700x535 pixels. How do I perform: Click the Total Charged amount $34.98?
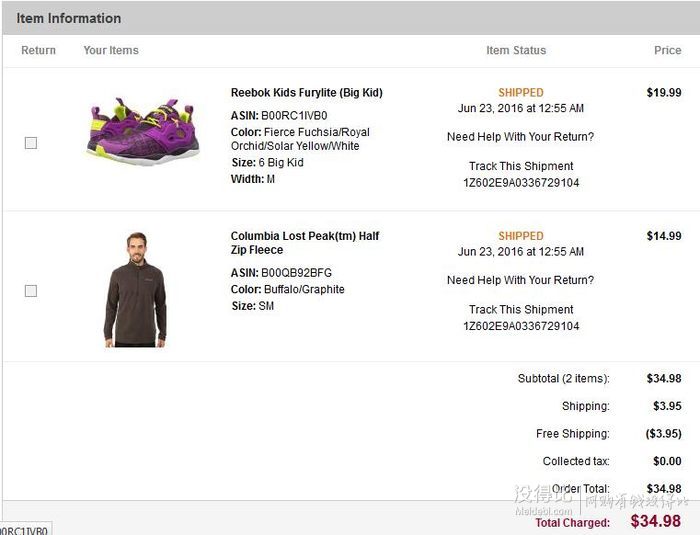click(655, 521)
